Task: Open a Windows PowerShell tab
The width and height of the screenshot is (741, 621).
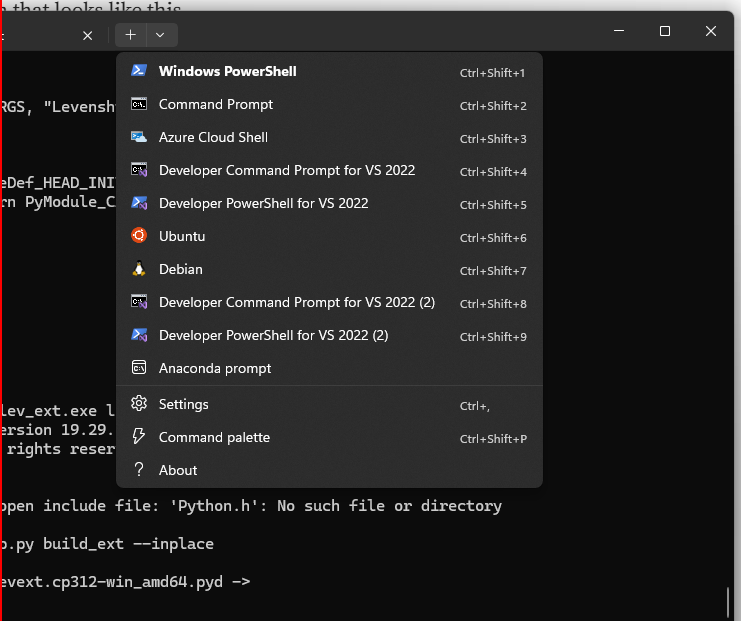Action: 329,71
